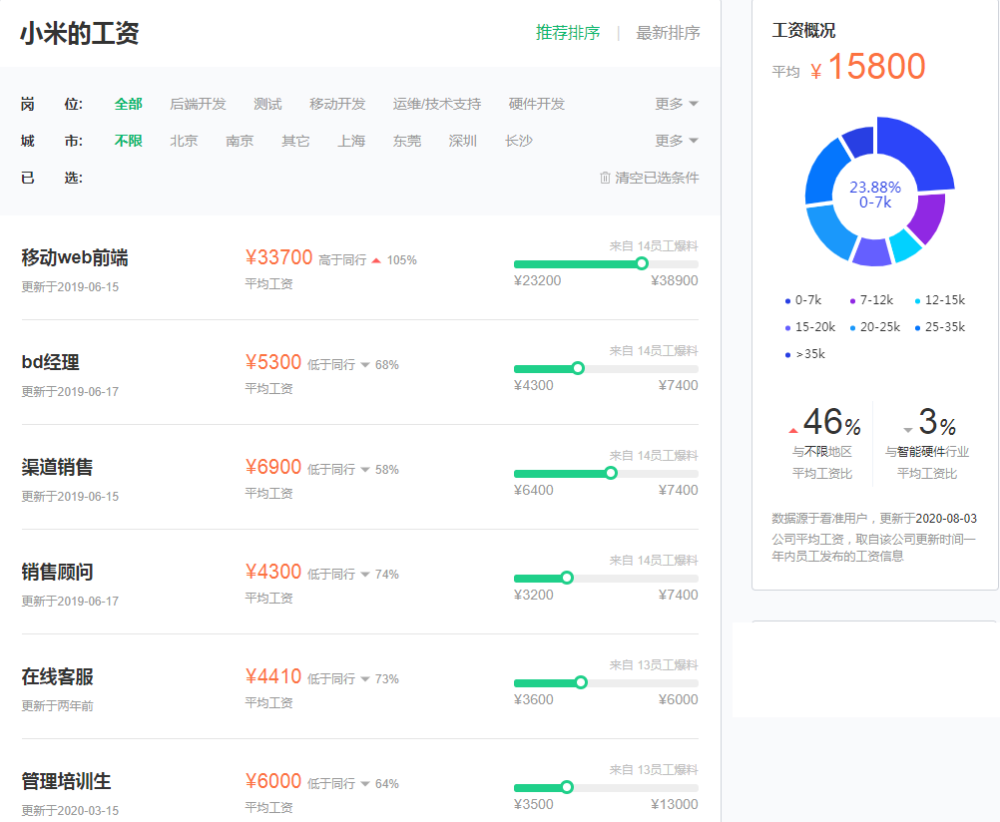The width and height of the screenshot is (1000, 822).
Task: Click the 12-15k cyan legend dot
Action: (918, 301)
